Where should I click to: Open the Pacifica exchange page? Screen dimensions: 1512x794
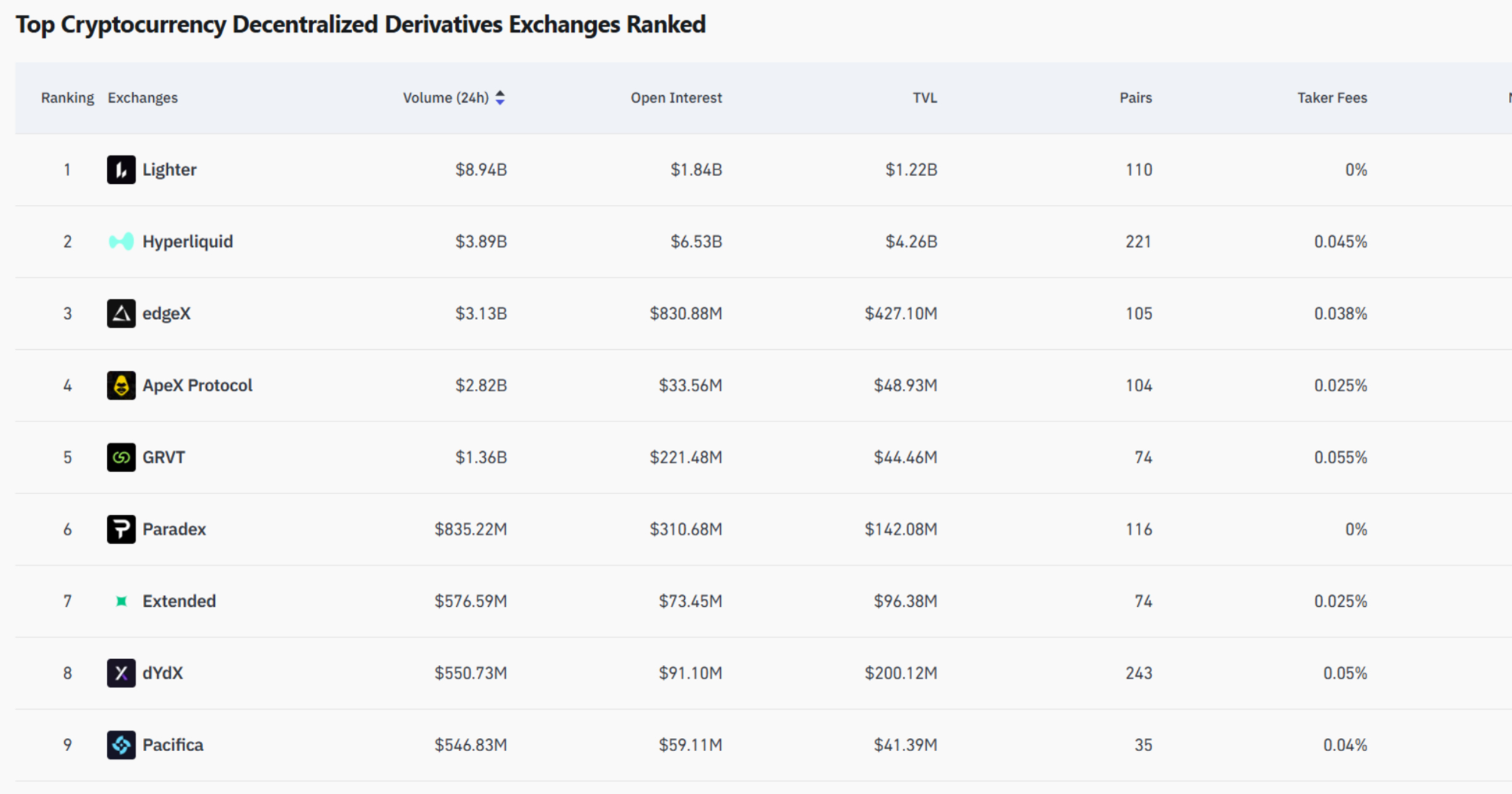173,745
